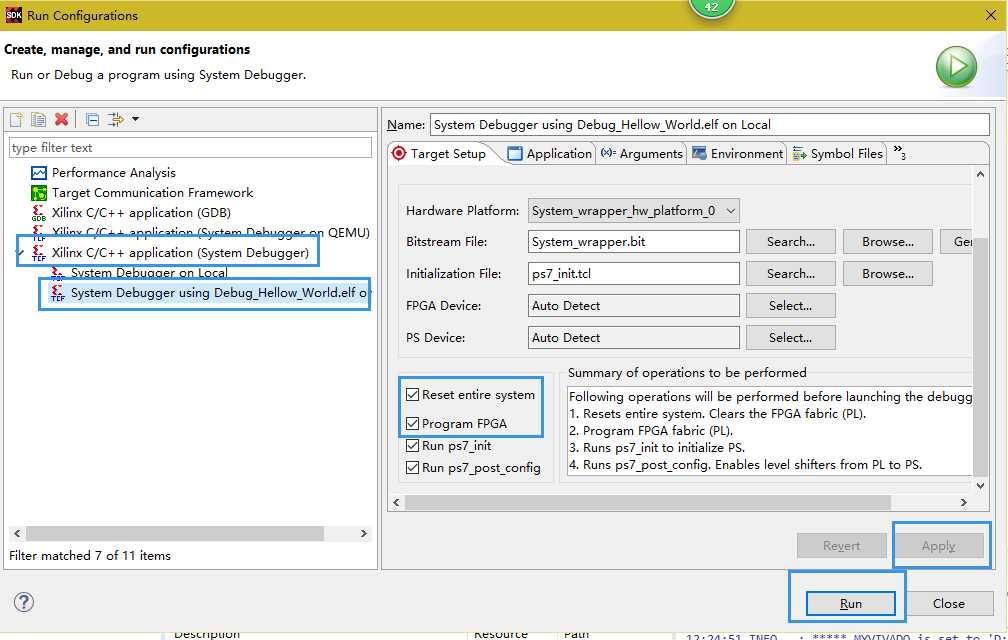1008x640 pixels.
Task: Click the Initialization File text field
Action: click(633, 274)
